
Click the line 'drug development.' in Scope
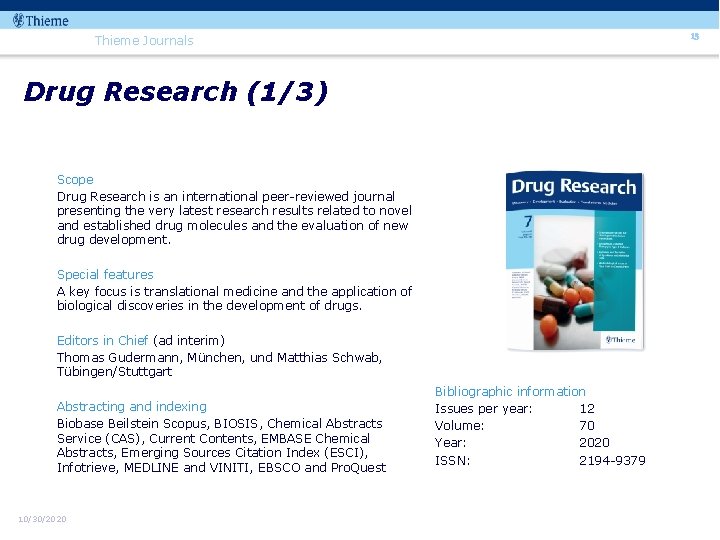(x=114, y=240)
